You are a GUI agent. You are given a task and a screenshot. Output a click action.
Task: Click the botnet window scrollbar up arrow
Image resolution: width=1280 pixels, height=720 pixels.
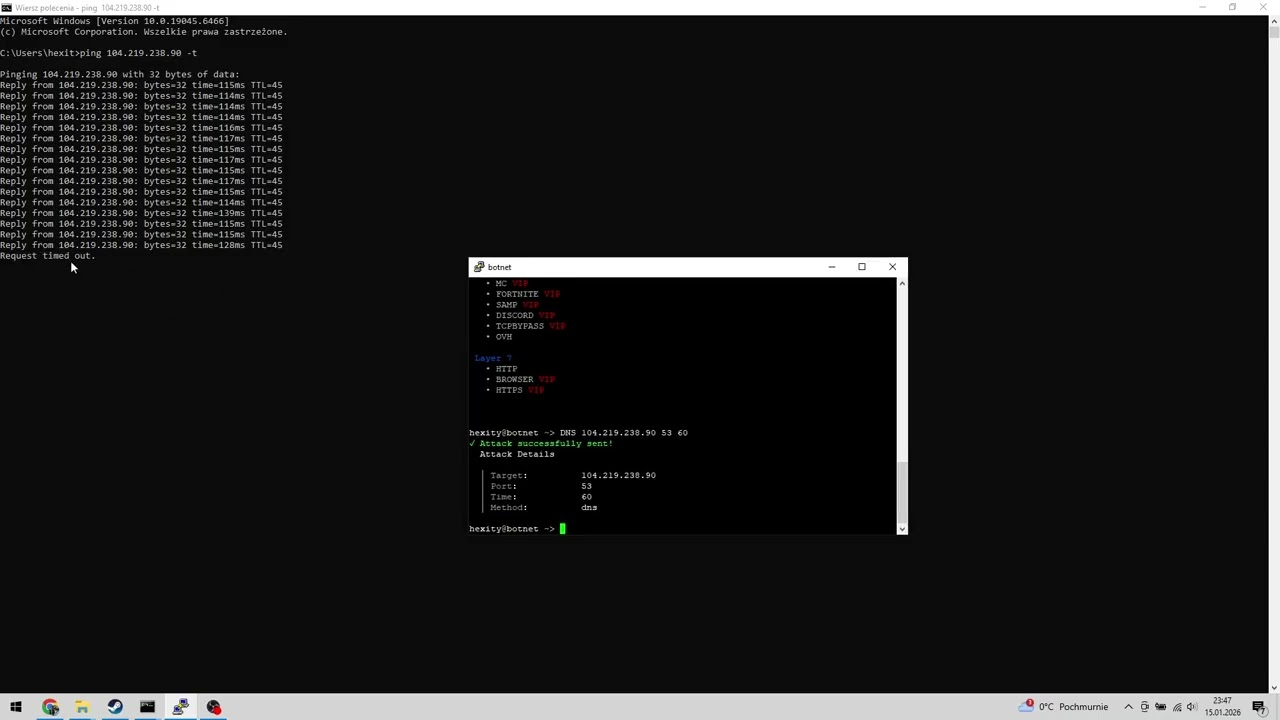(x=902, y=283)
